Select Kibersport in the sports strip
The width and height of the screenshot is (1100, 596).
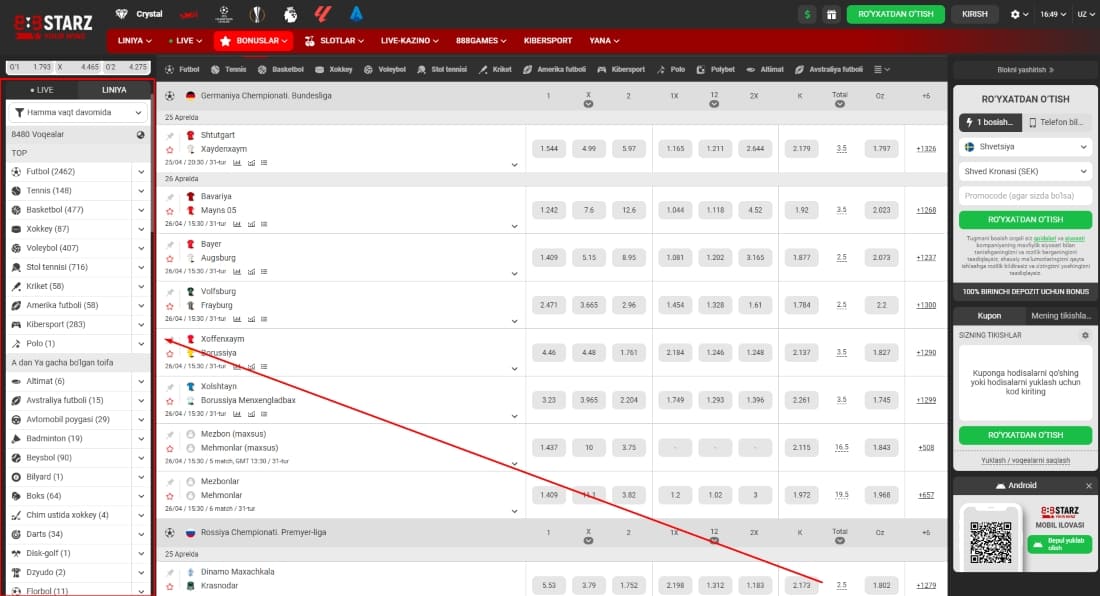point(621,69)
